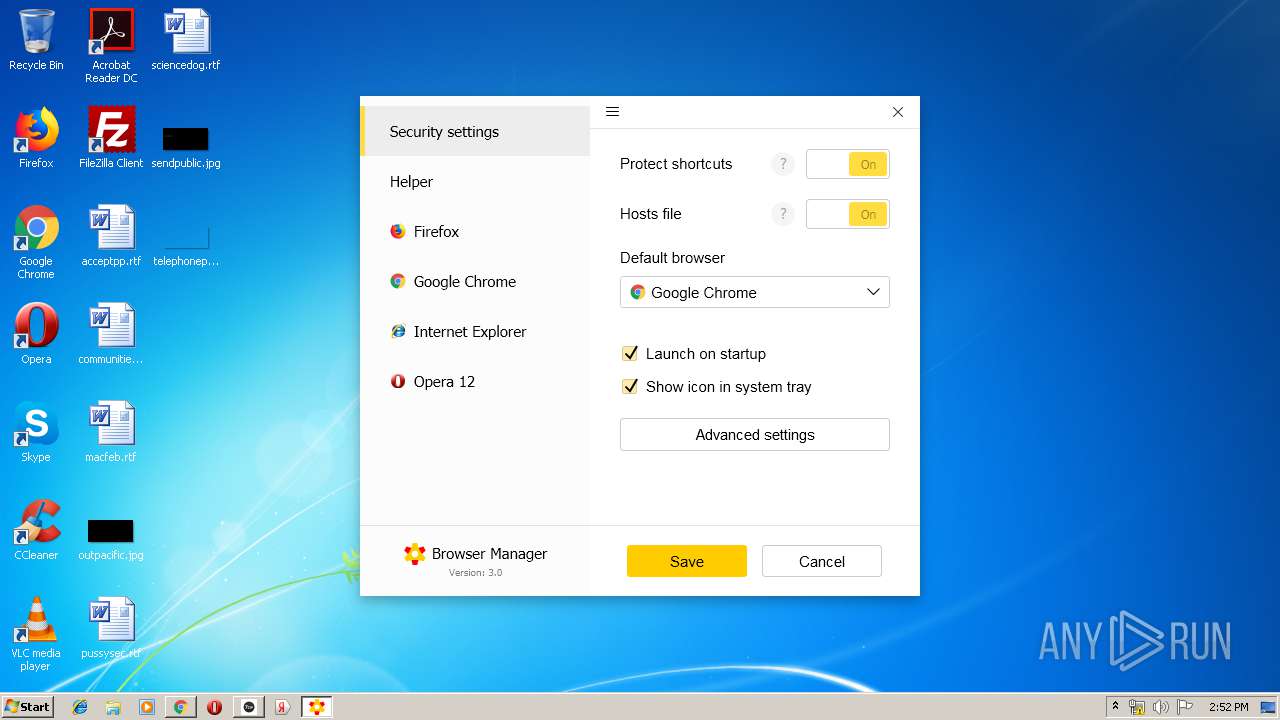This screenshot has width=1280, height=720.
Task: Select the communitie desktop document
Action: [111, 334]
